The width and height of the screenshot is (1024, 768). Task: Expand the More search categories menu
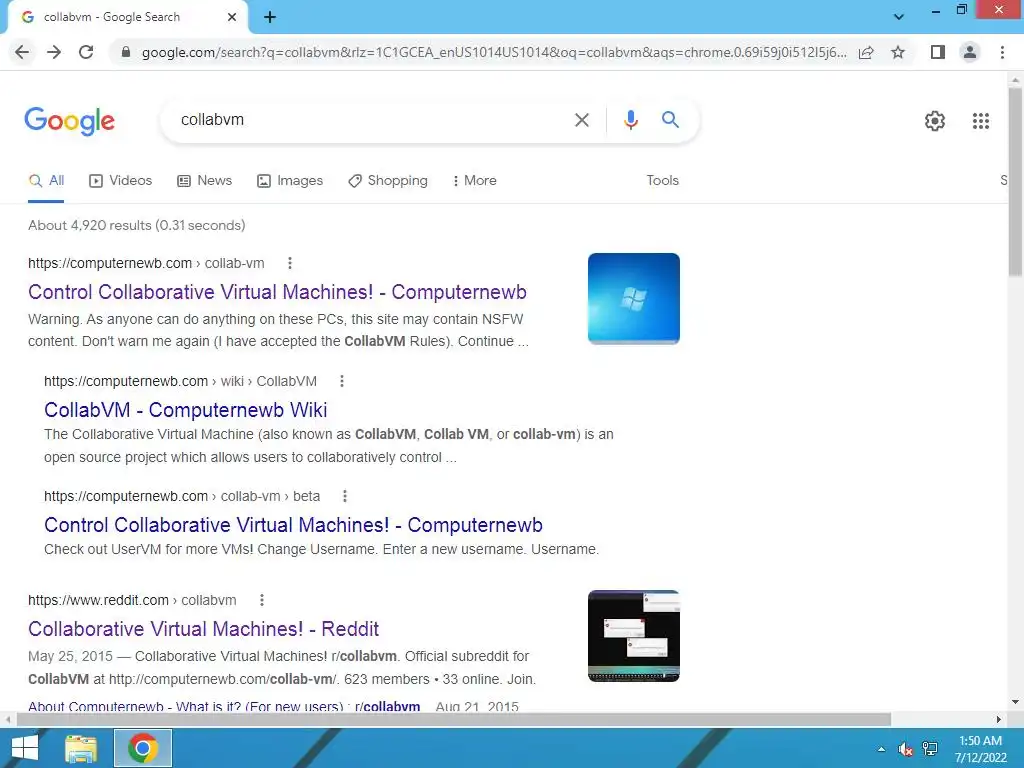(475, 181)
